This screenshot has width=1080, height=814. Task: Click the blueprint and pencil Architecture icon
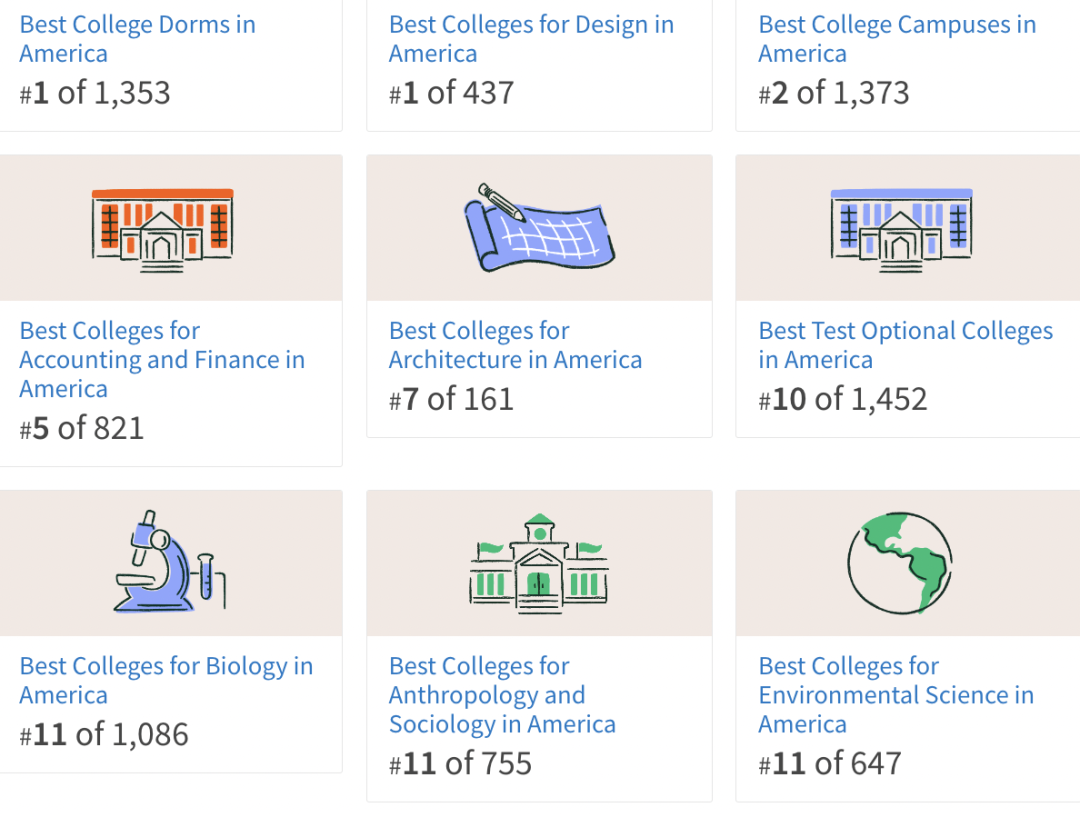[x=538, y=228]
